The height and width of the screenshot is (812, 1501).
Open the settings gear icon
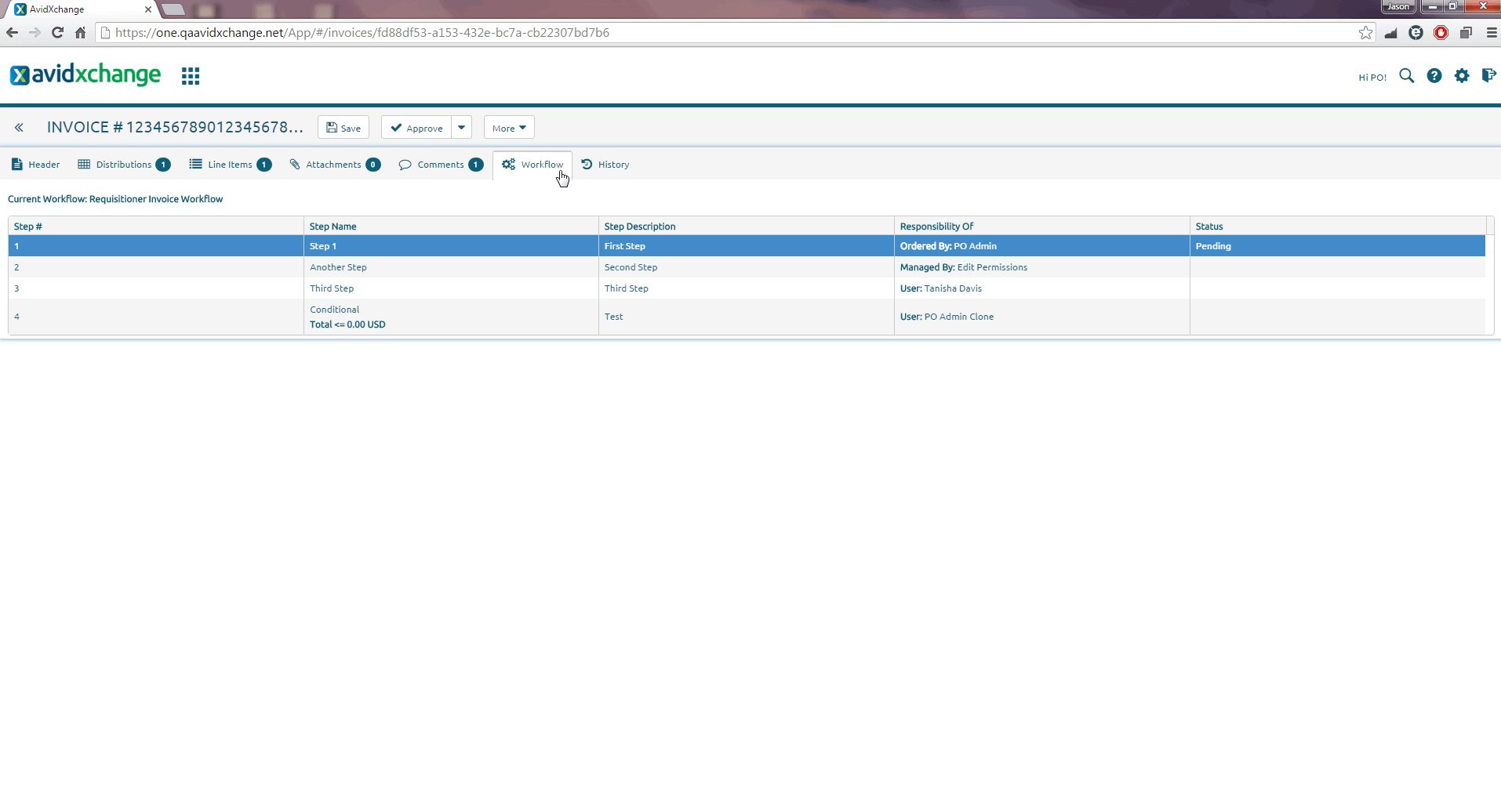point(1462,76)
